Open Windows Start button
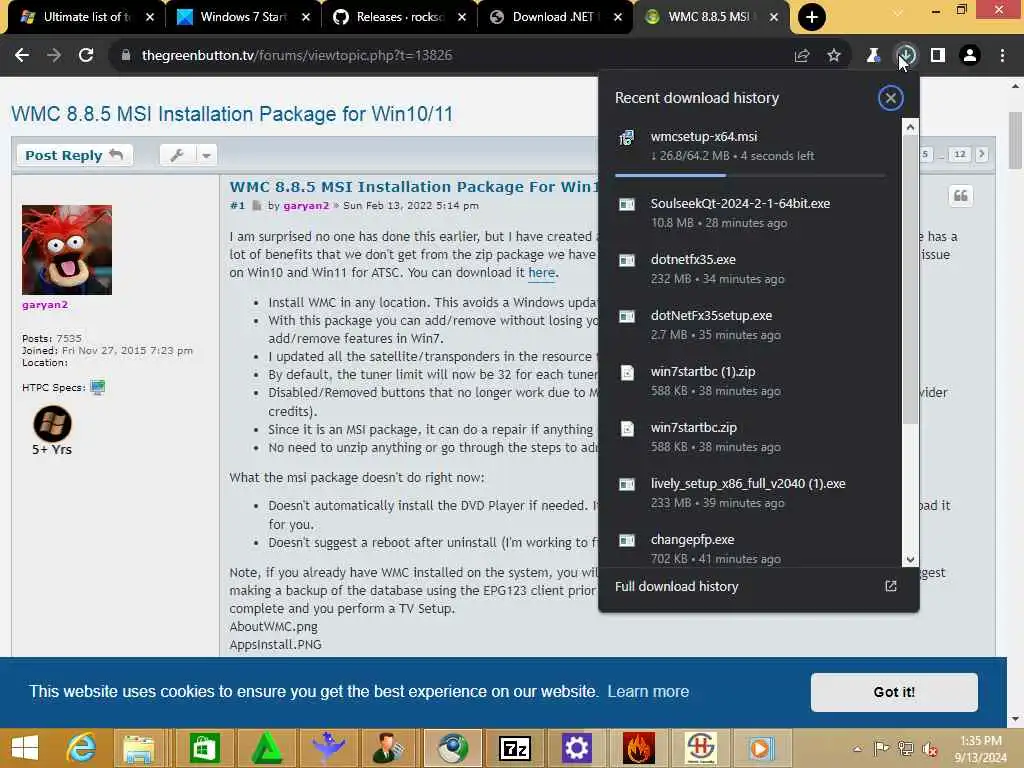 tap(25, 748)
